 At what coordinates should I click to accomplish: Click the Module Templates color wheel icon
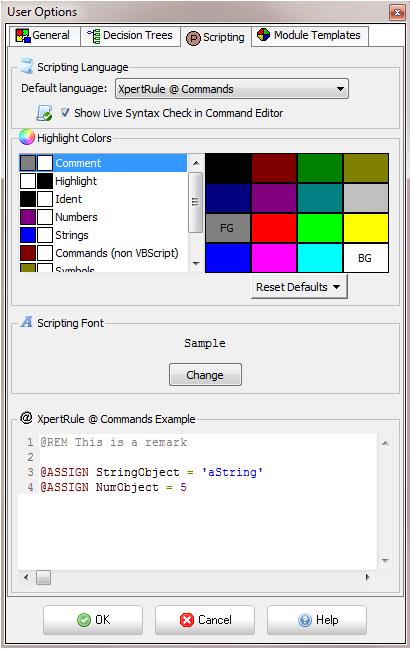coord(263,35)
